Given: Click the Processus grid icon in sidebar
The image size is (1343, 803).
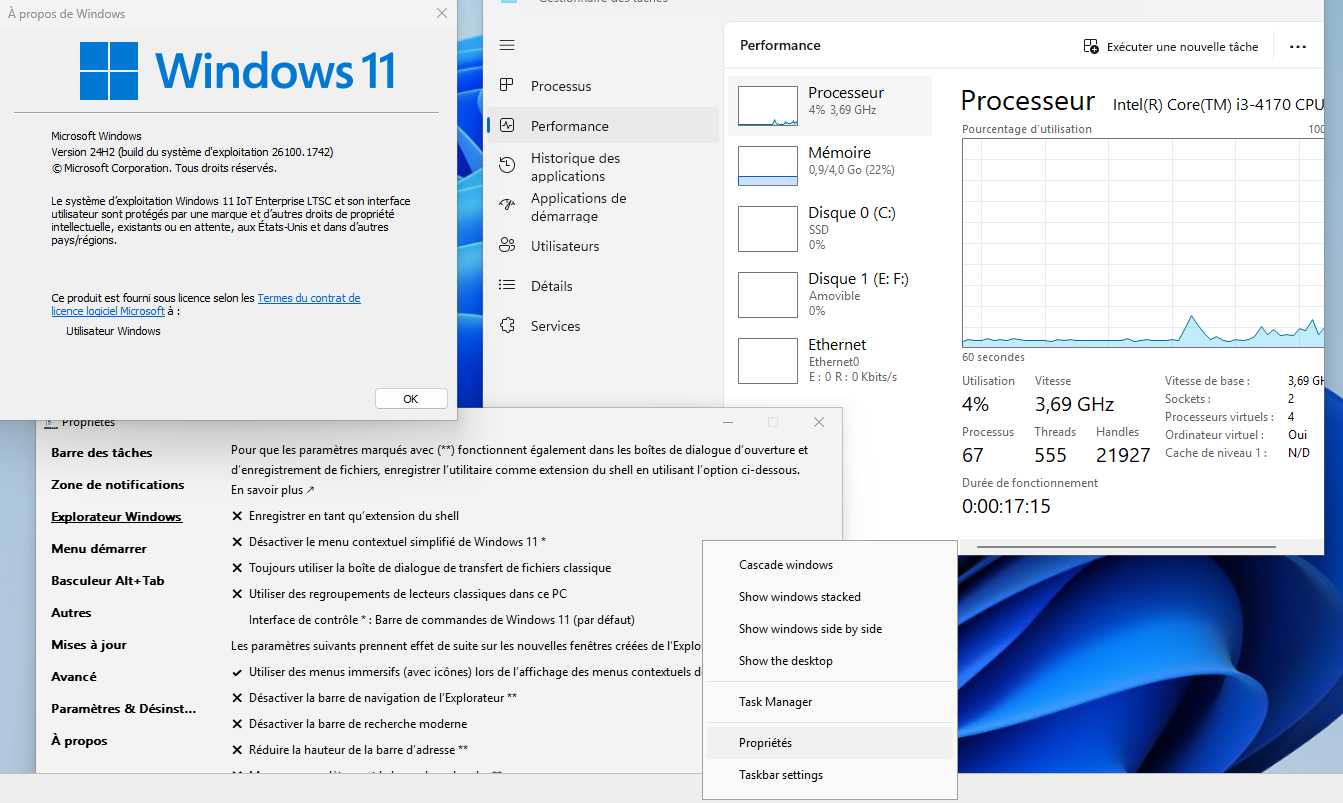Looking at the screenshot, I should 507,85.
